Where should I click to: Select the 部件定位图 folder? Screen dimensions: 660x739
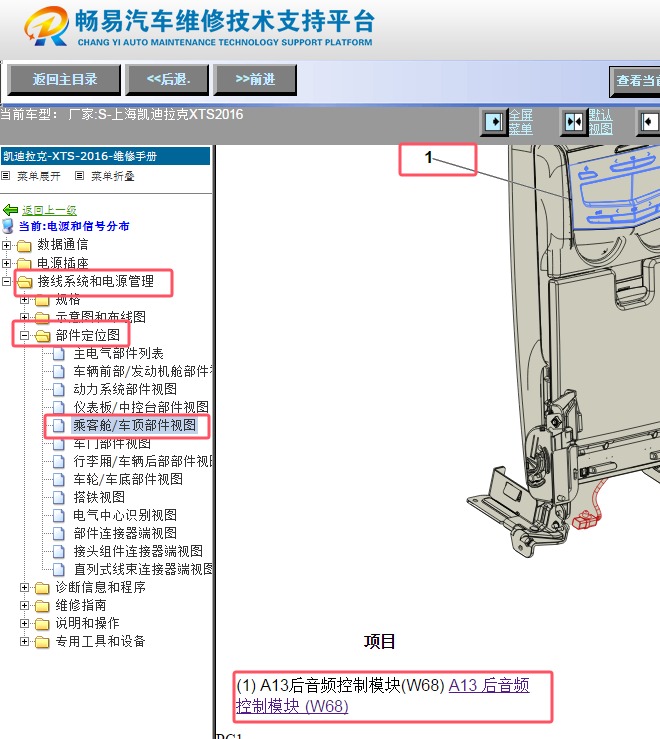point(88,335)
